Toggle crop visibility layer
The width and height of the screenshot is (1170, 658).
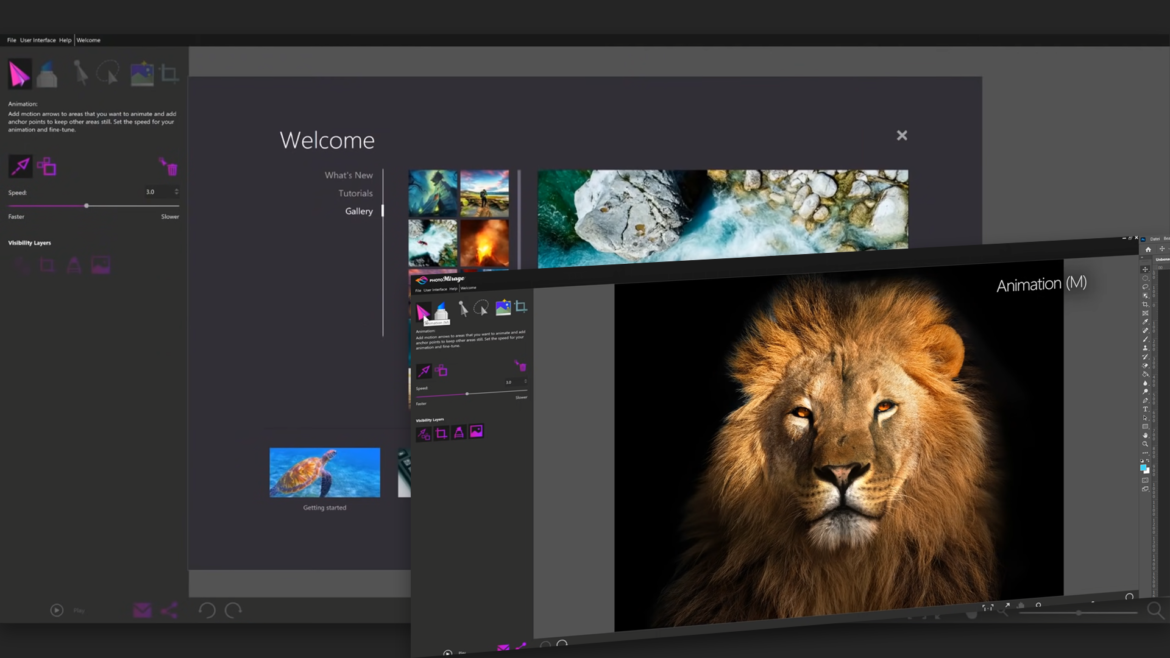tap(47, 265)
